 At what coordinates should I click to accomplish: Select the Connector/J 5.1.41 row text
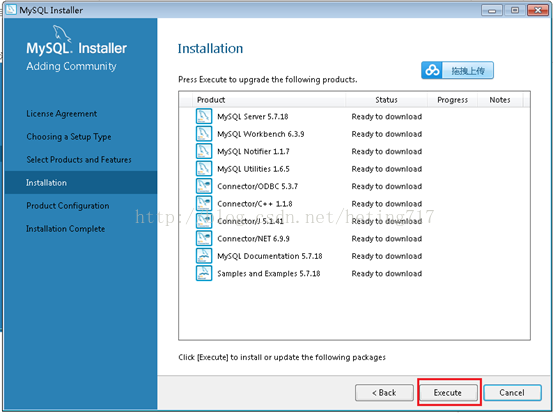click(250, 221)
